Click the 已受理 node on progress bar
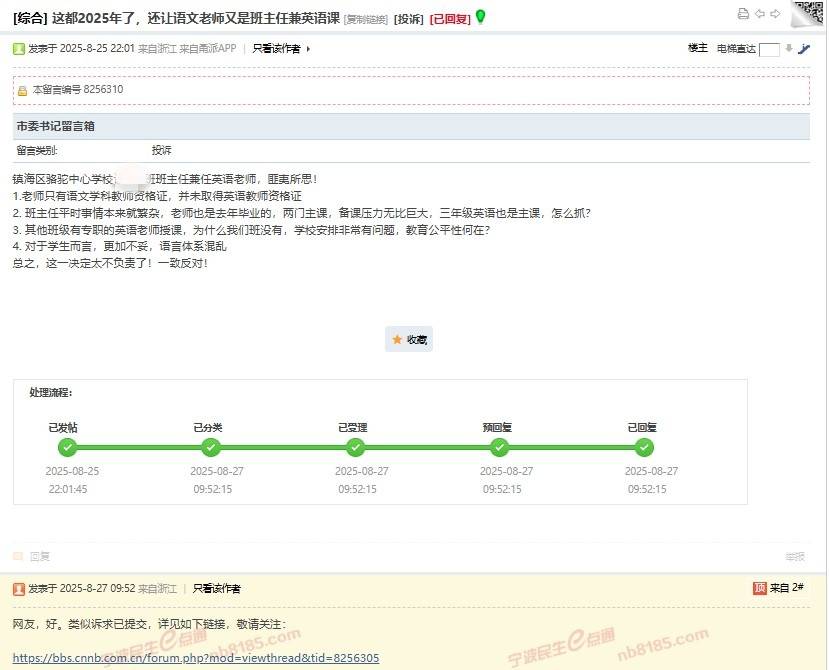Viewport: 829px width, 670px height. click(356, 448)
